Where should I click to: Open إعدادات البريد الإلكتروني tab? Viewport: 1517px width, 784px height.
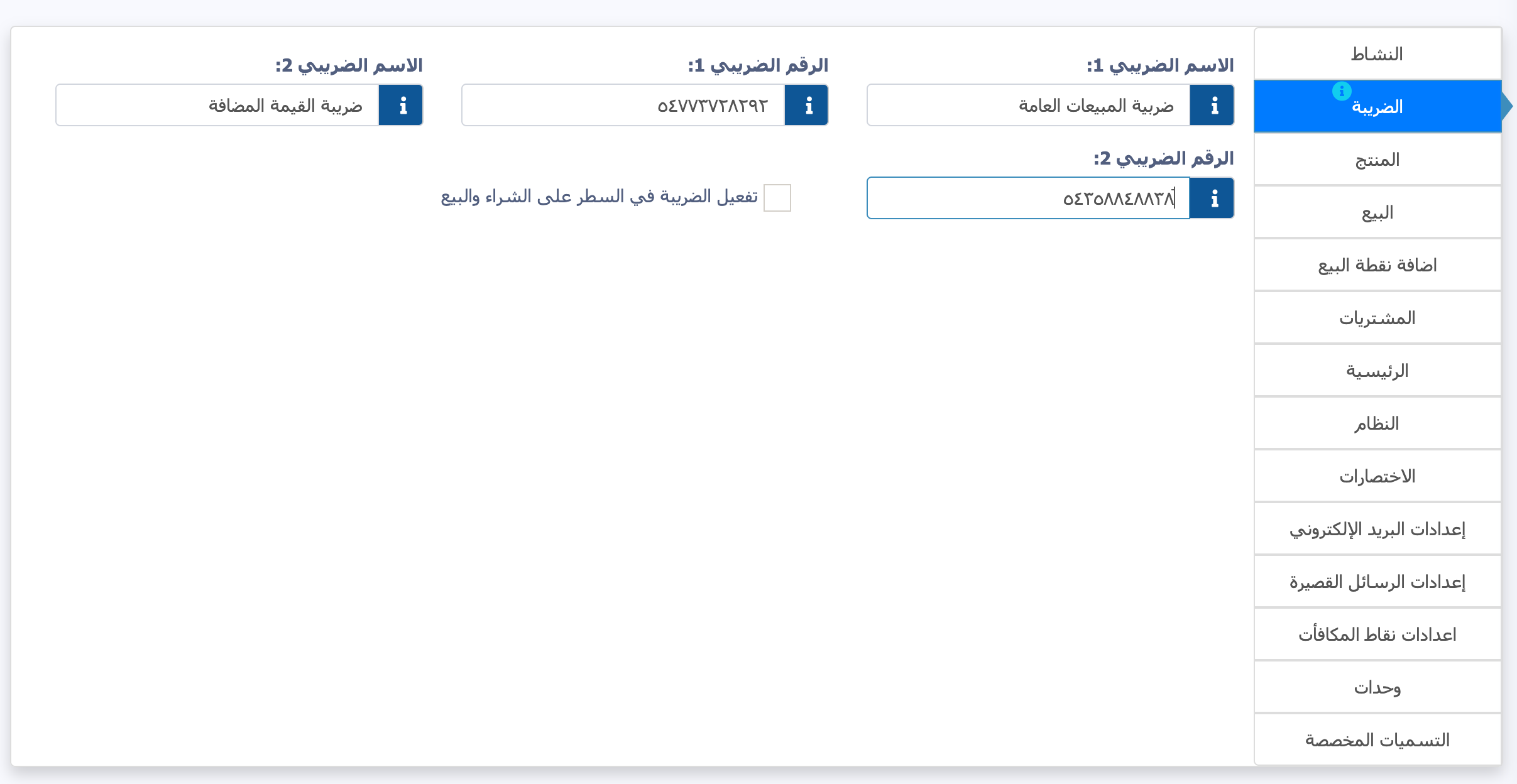(x=1377, y=528)
